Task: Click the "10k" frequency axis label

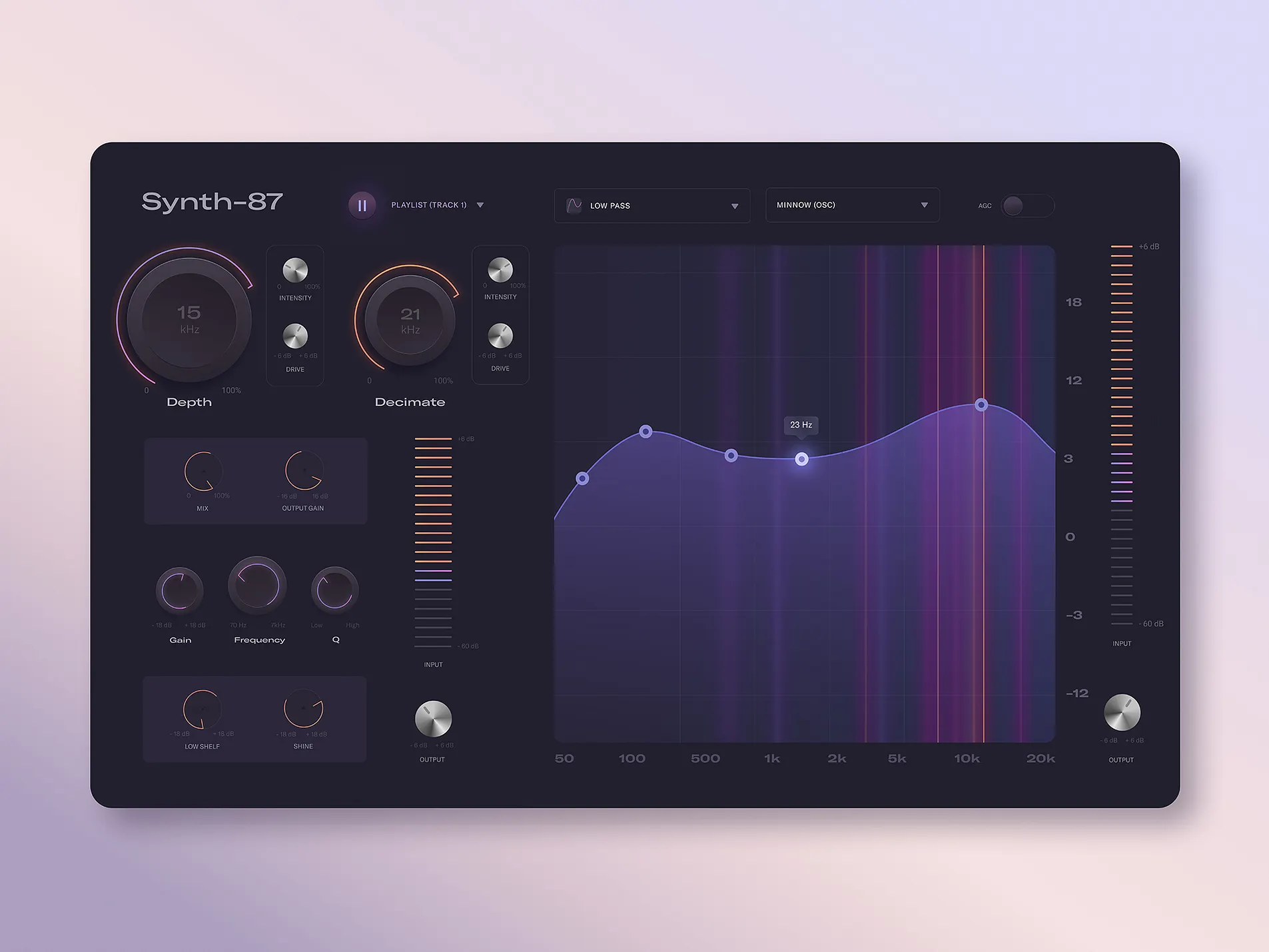Action: point(967,758)
